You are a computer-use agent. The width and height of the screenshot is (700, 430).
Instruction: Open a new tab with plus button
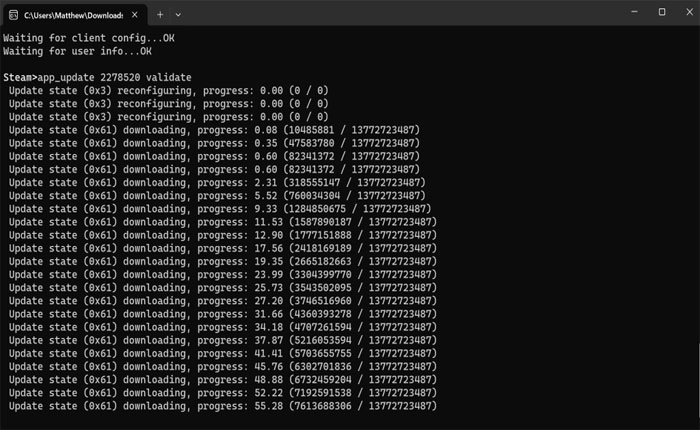click(160, 14)
